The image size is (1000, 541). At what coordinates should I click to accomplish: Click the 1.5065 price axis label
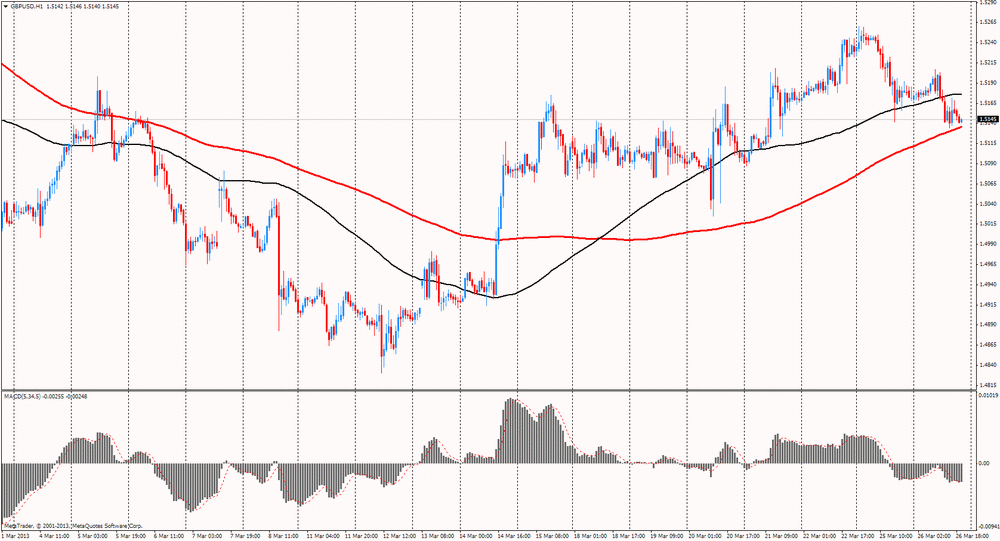point(987,183)
